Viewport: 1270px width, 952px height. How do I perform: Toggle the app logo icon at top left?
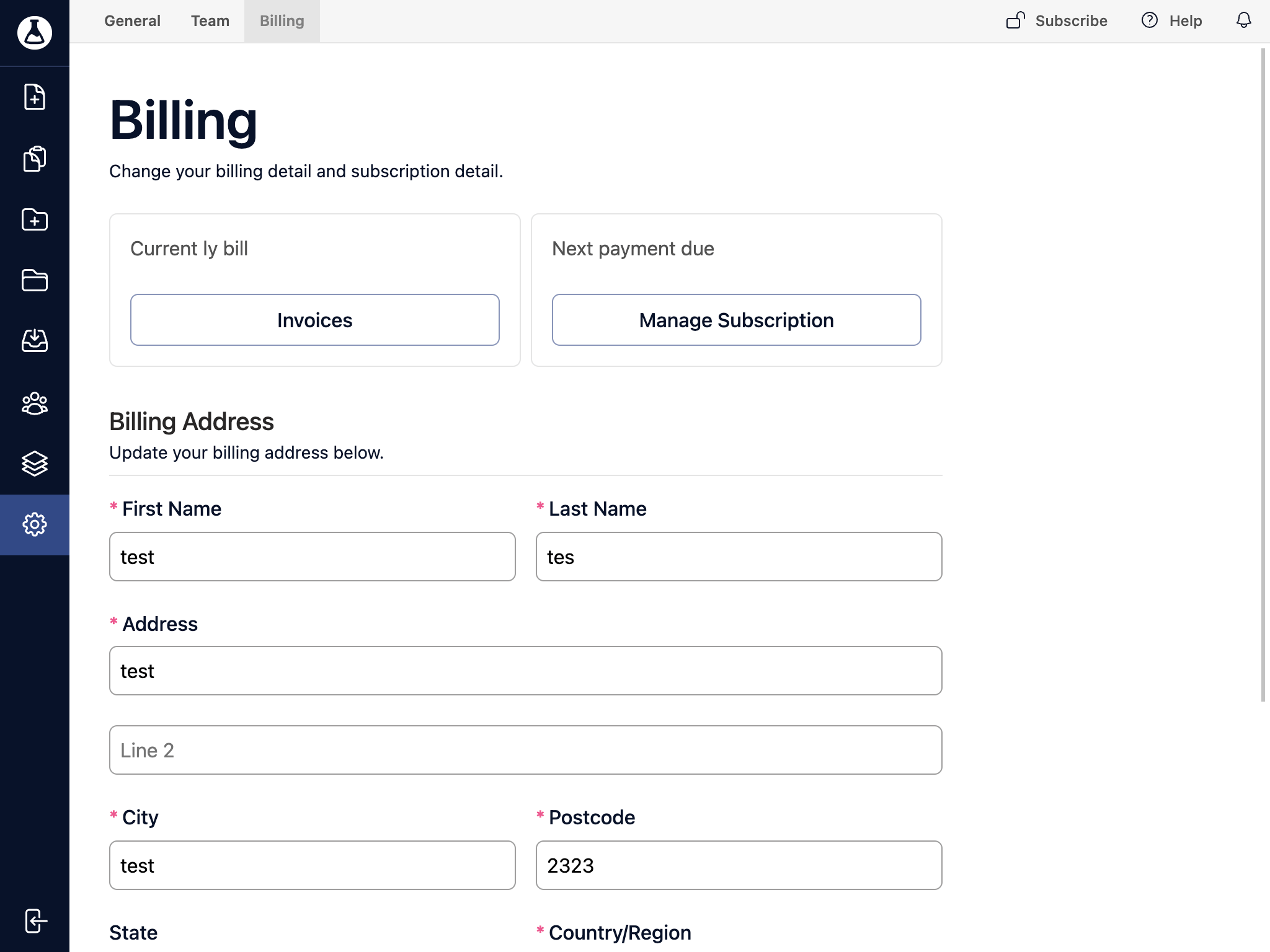click(34, 31)
